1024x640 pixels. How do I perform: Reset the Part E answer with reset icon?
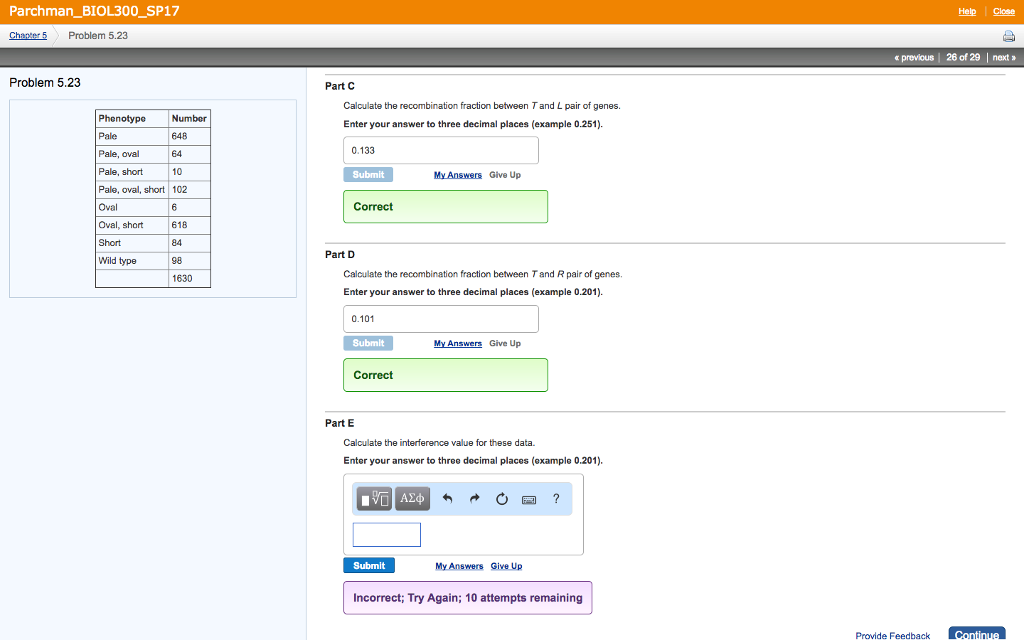click(501, 499)
